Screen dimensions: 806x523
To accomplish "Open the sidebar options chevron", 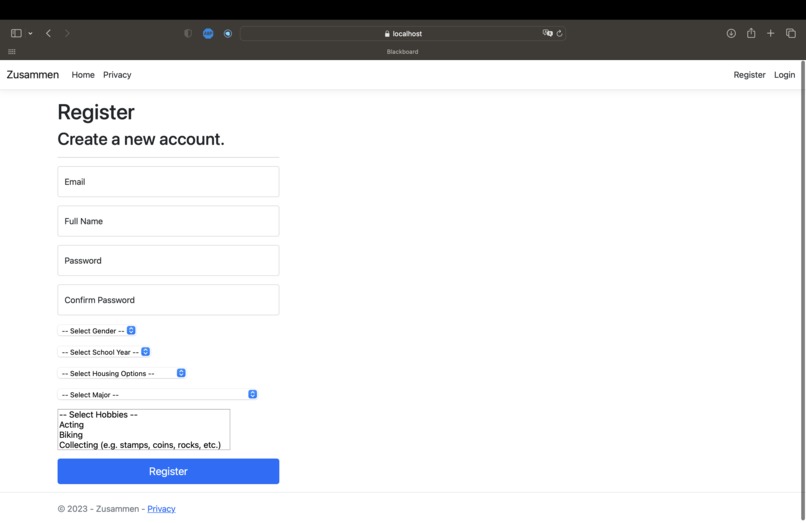I will (30, 33).
